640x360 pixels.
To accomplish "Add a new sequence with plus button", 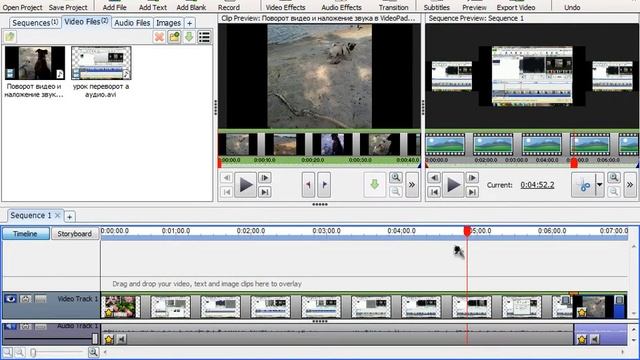I will coord(69,216).
